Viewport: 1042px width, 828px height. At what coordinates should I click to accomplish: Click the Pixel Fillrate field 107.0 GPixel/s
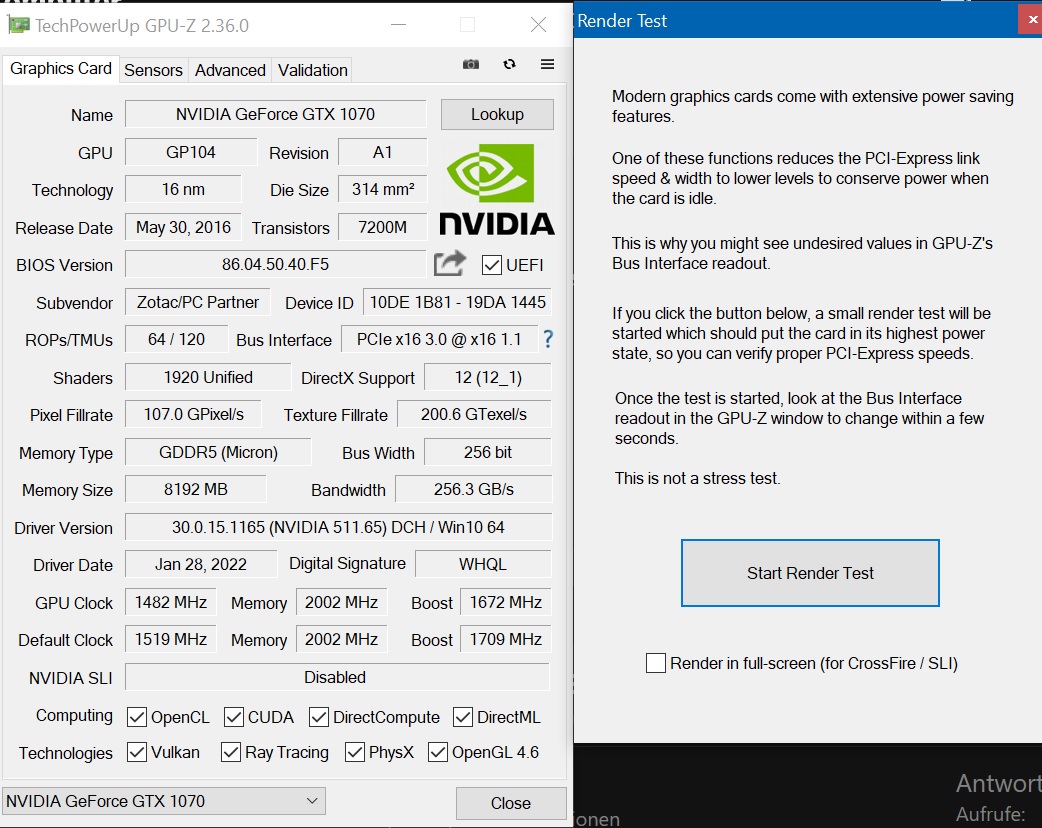[193, 415]
